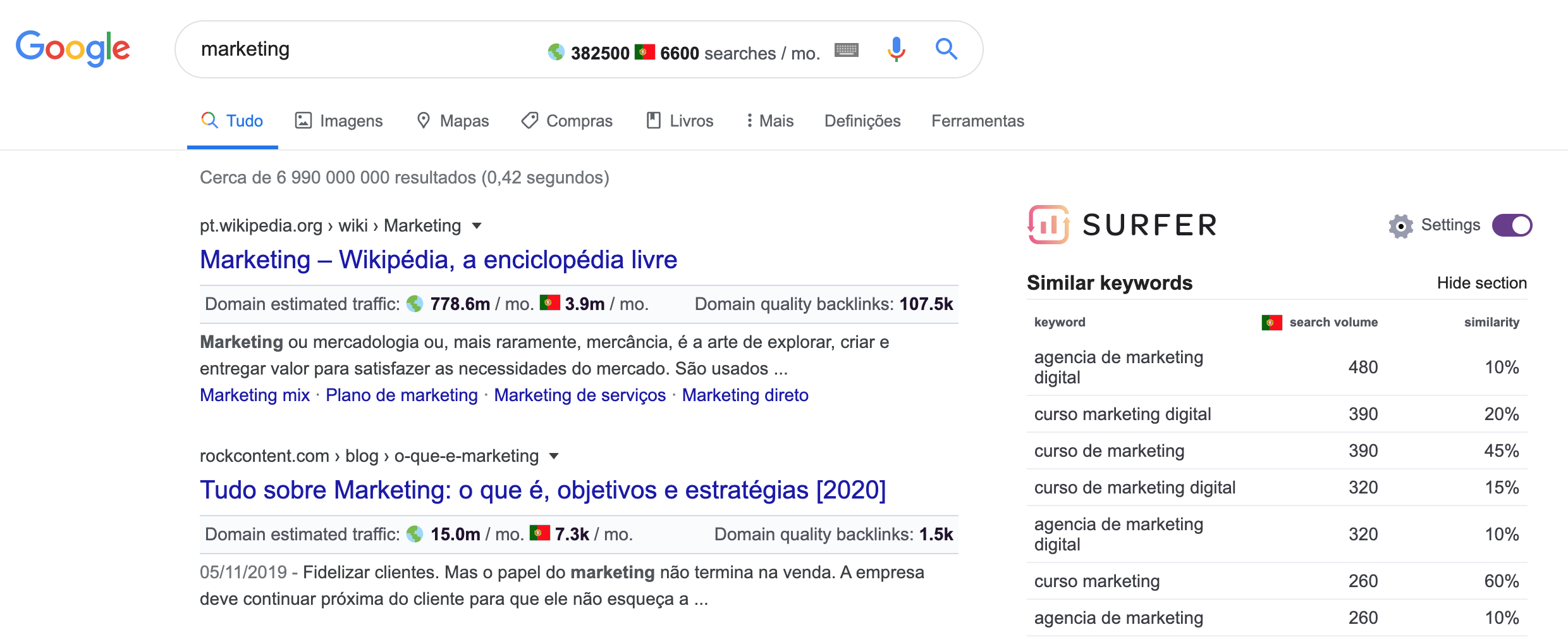Open the on-screen keyboard icon

click(846, 50)
